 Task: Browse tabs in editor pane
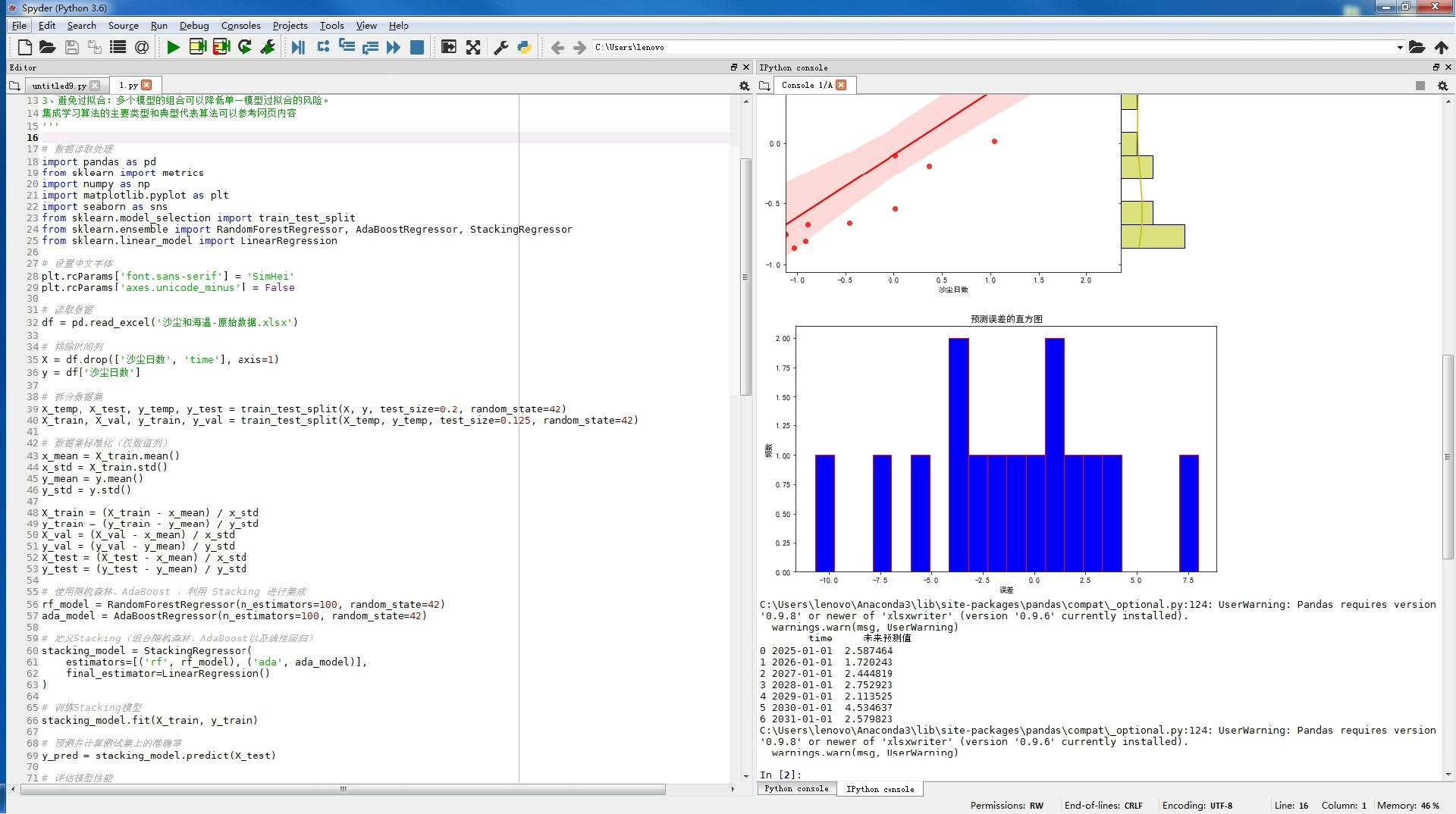(x=14, y=86)
